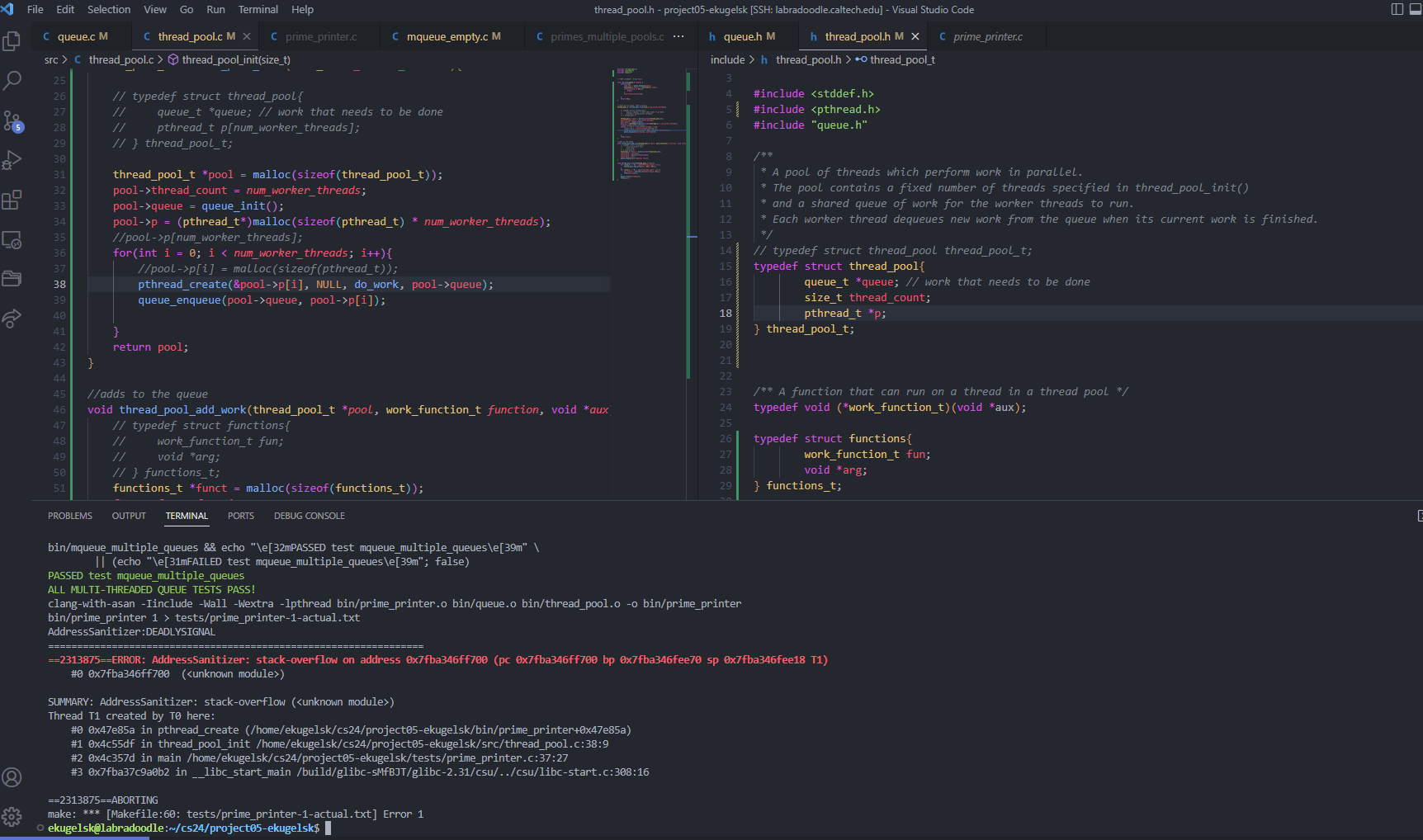Open the Accounts icon in activity bar
Screen dimensions: 1423x840
tap(12, 777)
